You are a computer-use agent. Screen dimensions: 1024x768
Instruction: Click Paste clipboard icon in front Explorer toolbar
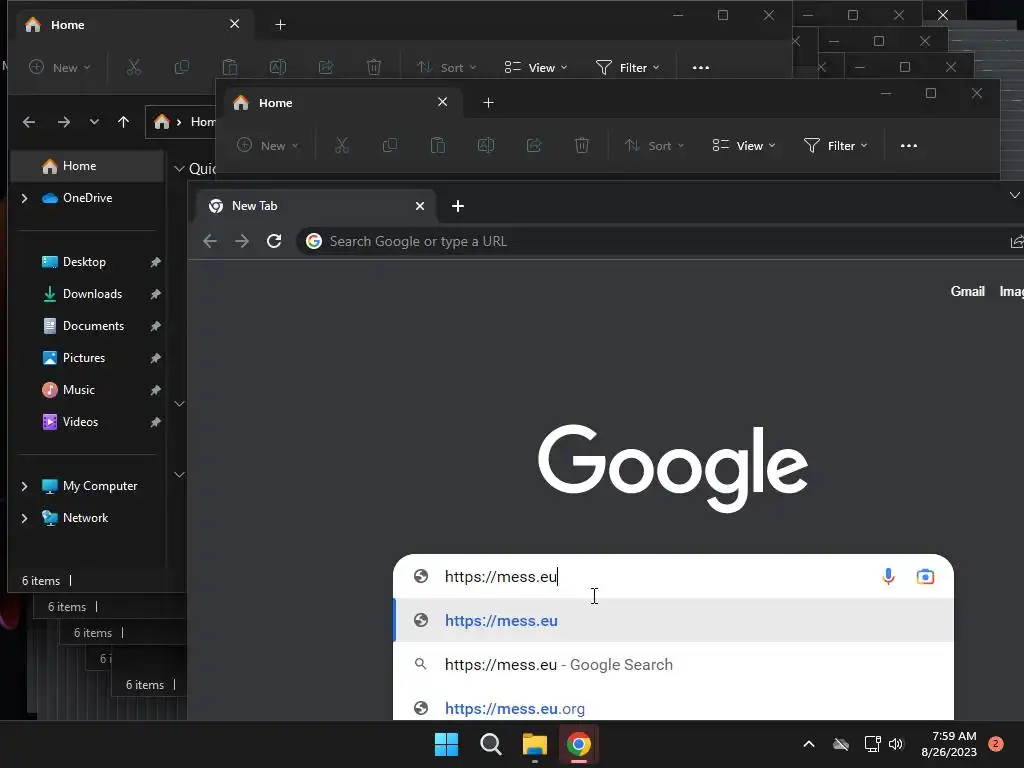click(x=438, y=145)
